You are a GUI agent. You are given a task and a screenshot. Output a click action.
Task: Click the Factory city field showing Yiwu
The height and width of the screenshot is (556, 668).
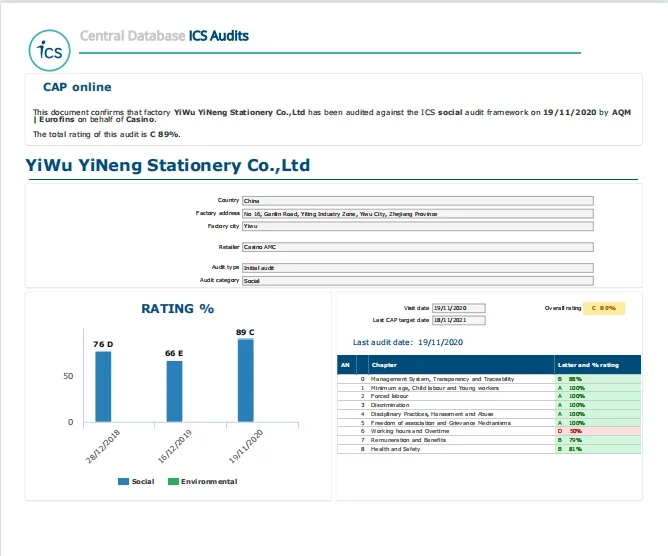coord(418,226)
